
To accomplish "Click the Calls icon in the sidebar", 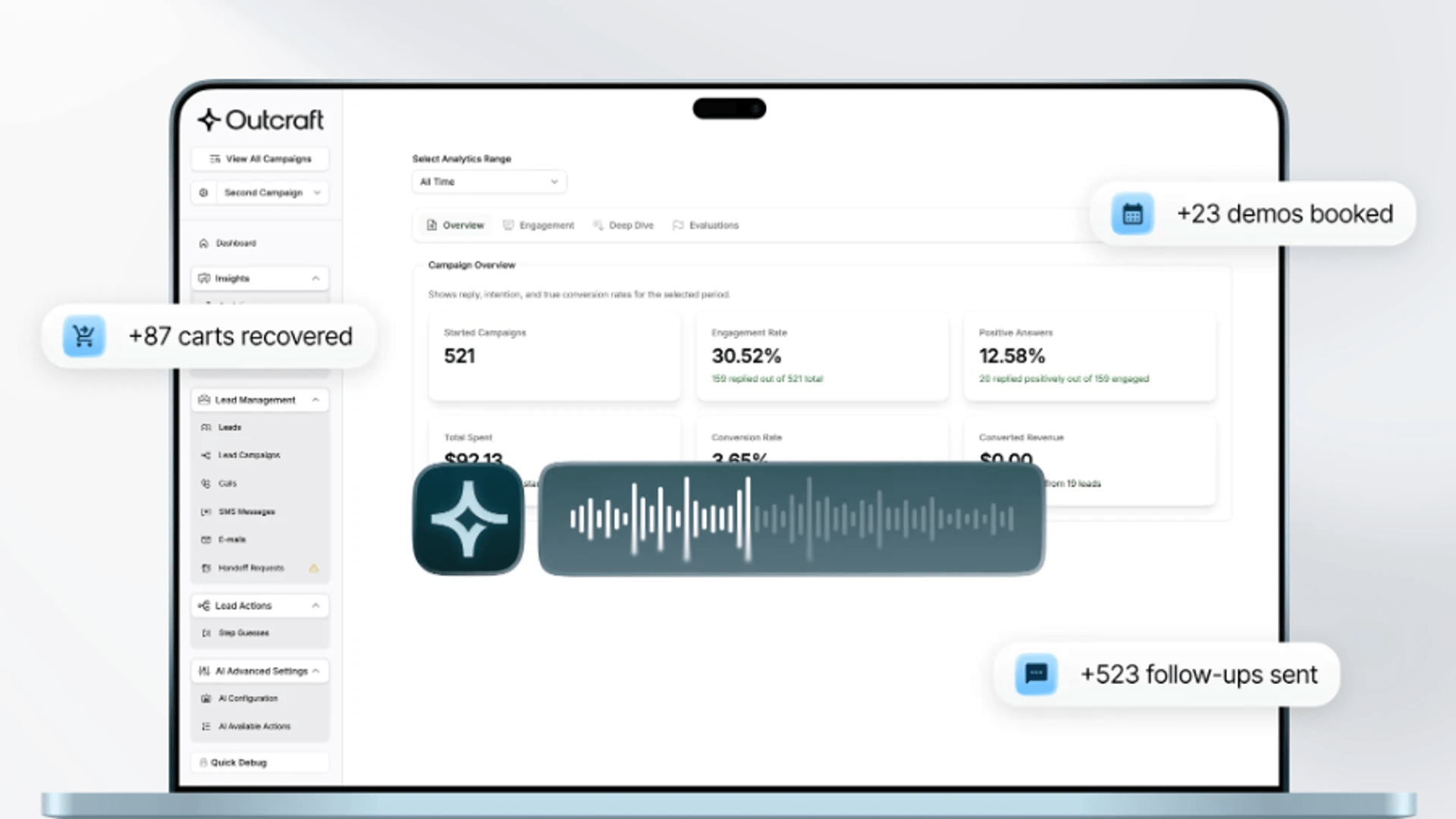I will click(206, 483).
